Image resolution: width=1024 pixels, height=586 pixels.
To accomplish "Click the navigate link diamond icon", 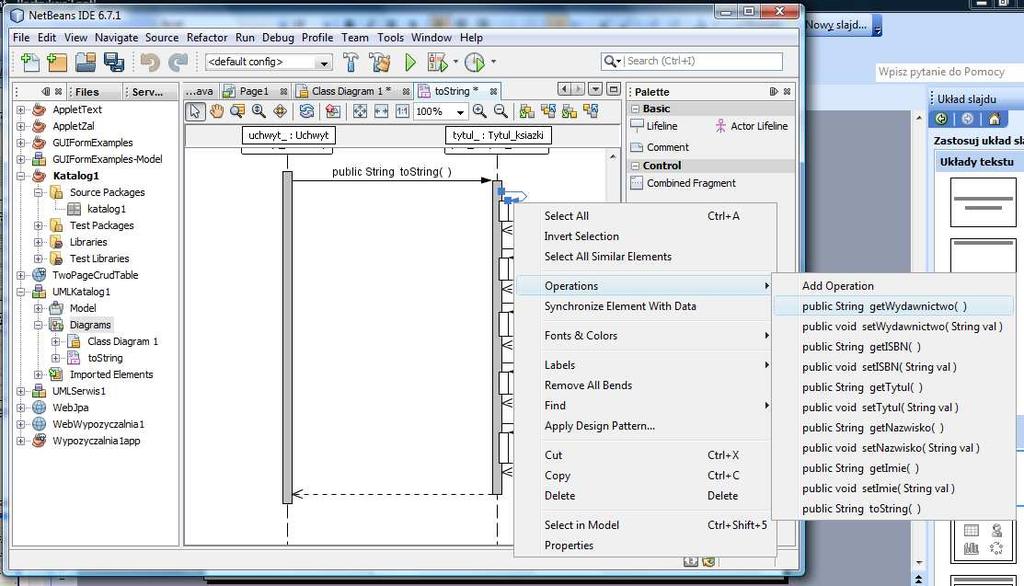I will pos(280,111).
